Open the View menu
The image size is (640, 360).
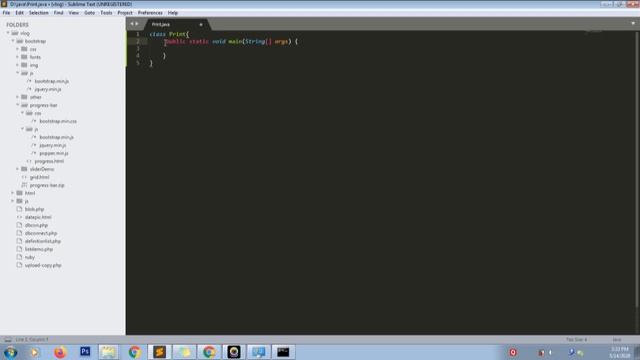coord(73,13)
